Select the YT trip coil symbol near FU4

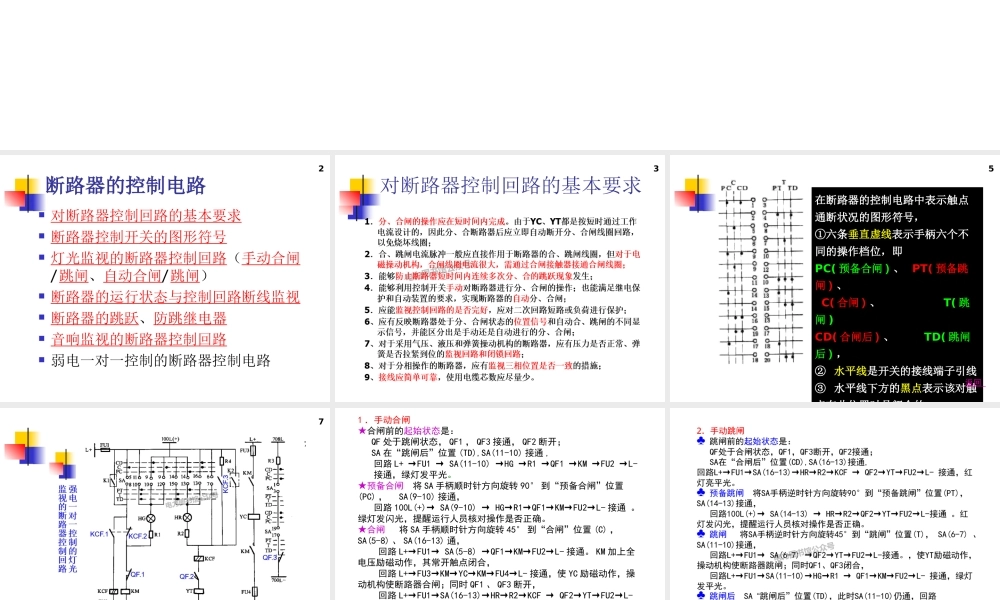coord(198,590)
